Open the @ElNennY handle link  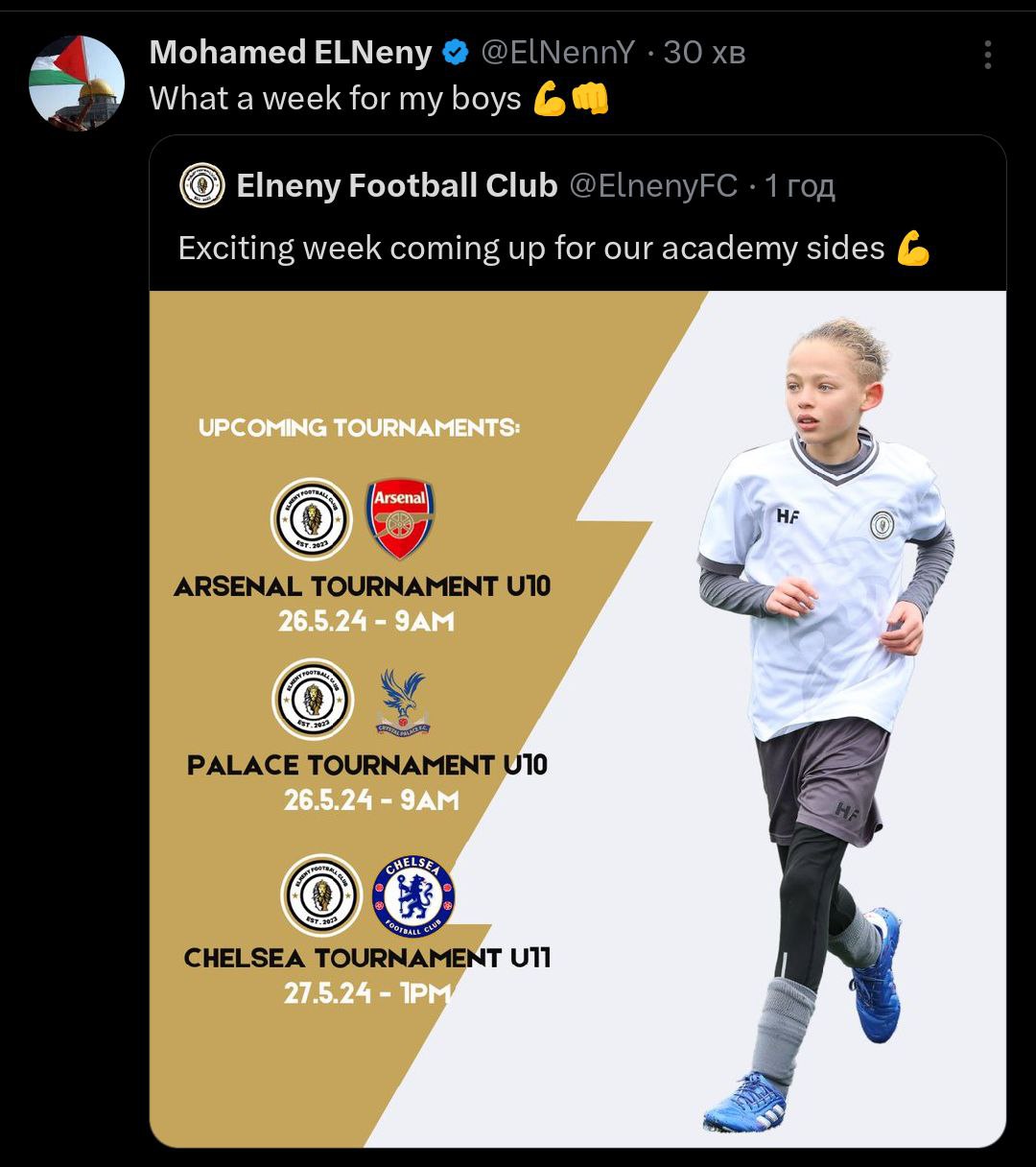pyautogui.click(x=557, y=53)
